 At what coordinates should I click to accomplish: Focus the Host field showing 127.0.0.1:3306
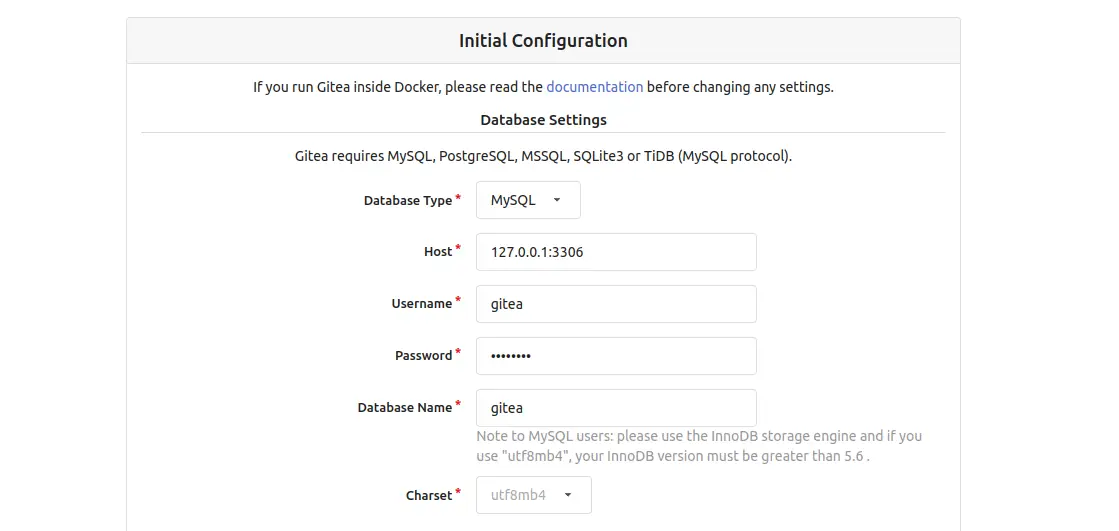click(x=616, y=252)
